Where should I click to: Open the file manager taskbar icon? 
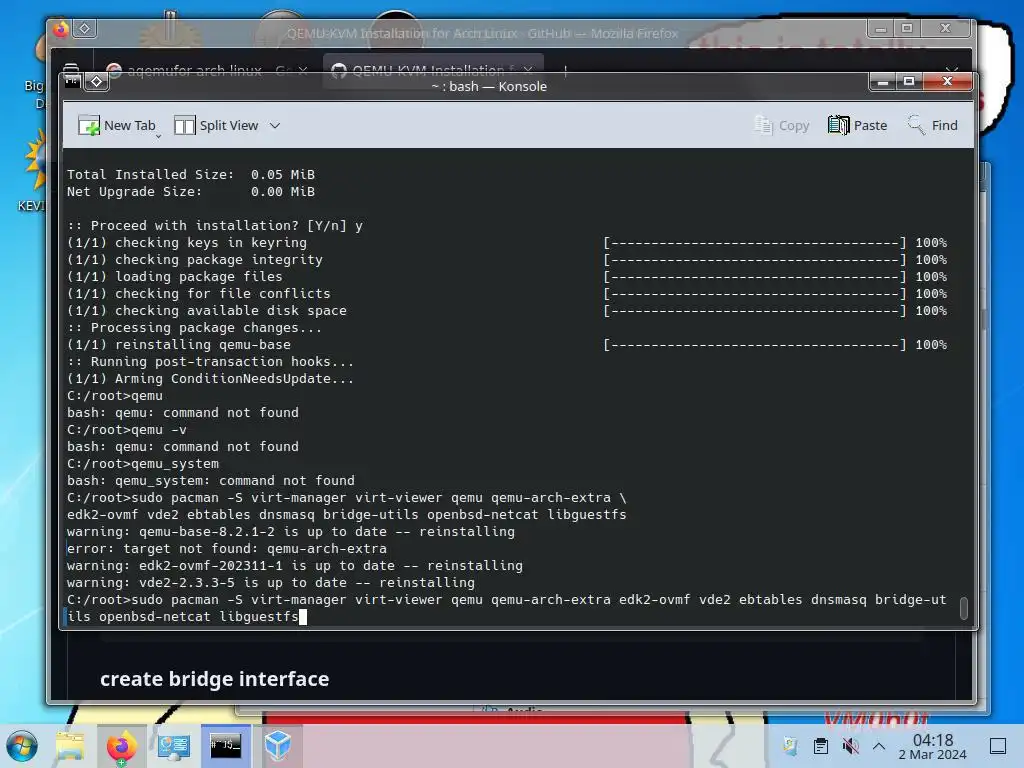(x=70, y=746)
